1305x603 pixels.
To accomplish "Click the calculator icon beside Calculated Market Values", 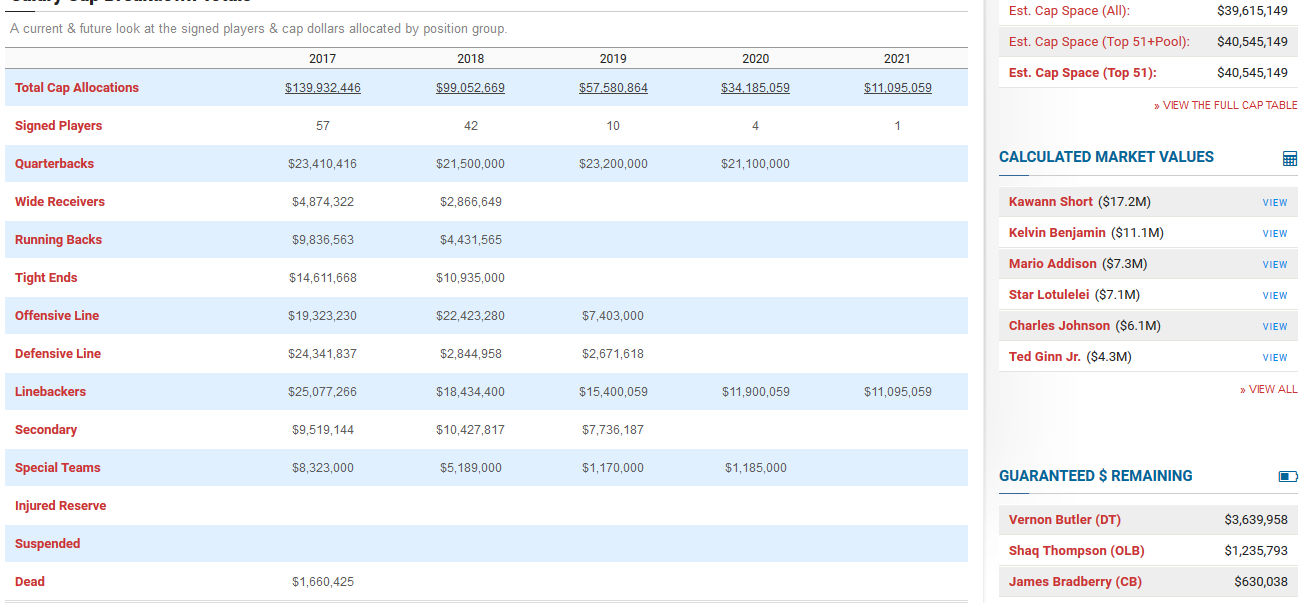I will 1289,158.
